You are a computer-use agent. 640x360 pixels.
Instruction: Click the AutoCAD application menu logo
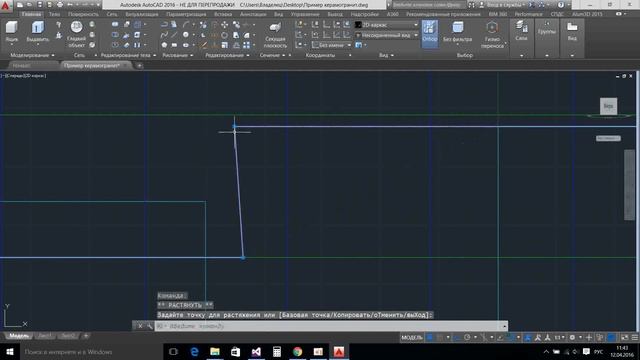pos(6,6)
